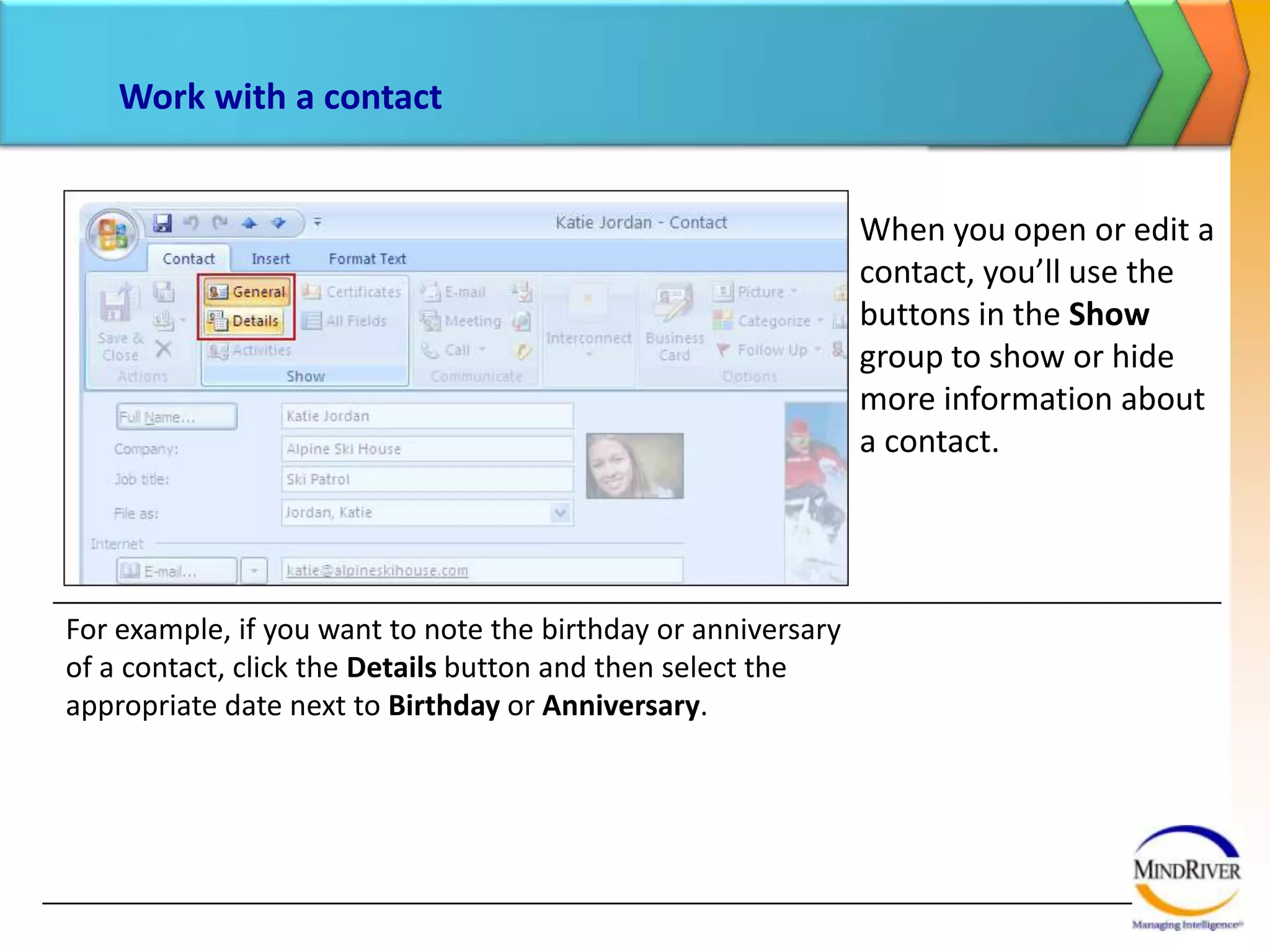This screenshot has width=1270, height=952.
Task: Open the Insert ribbon tab
Action: point(270,259)
